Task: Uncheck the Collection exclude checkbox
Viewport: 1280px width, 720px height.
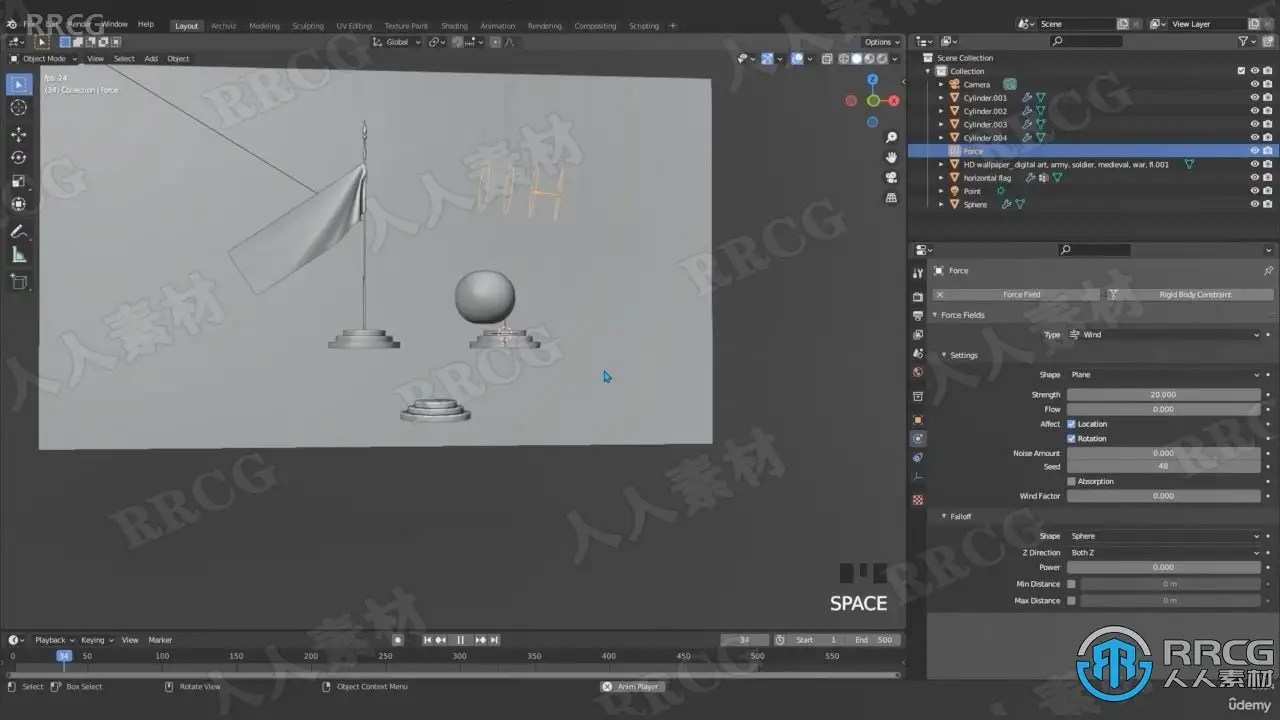Action: point(1241,71)
